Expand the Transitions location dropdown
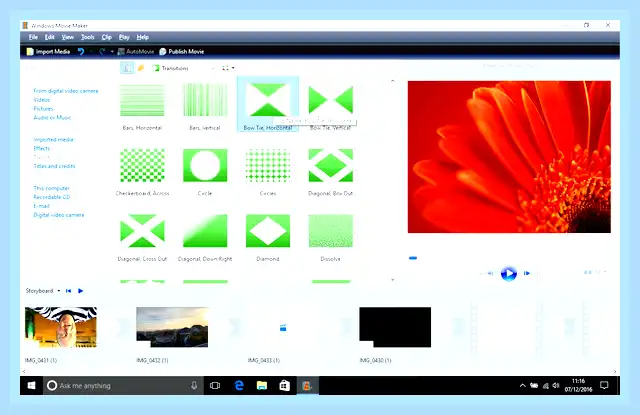This screenshot has width=640, height=415. pos(213,68)
